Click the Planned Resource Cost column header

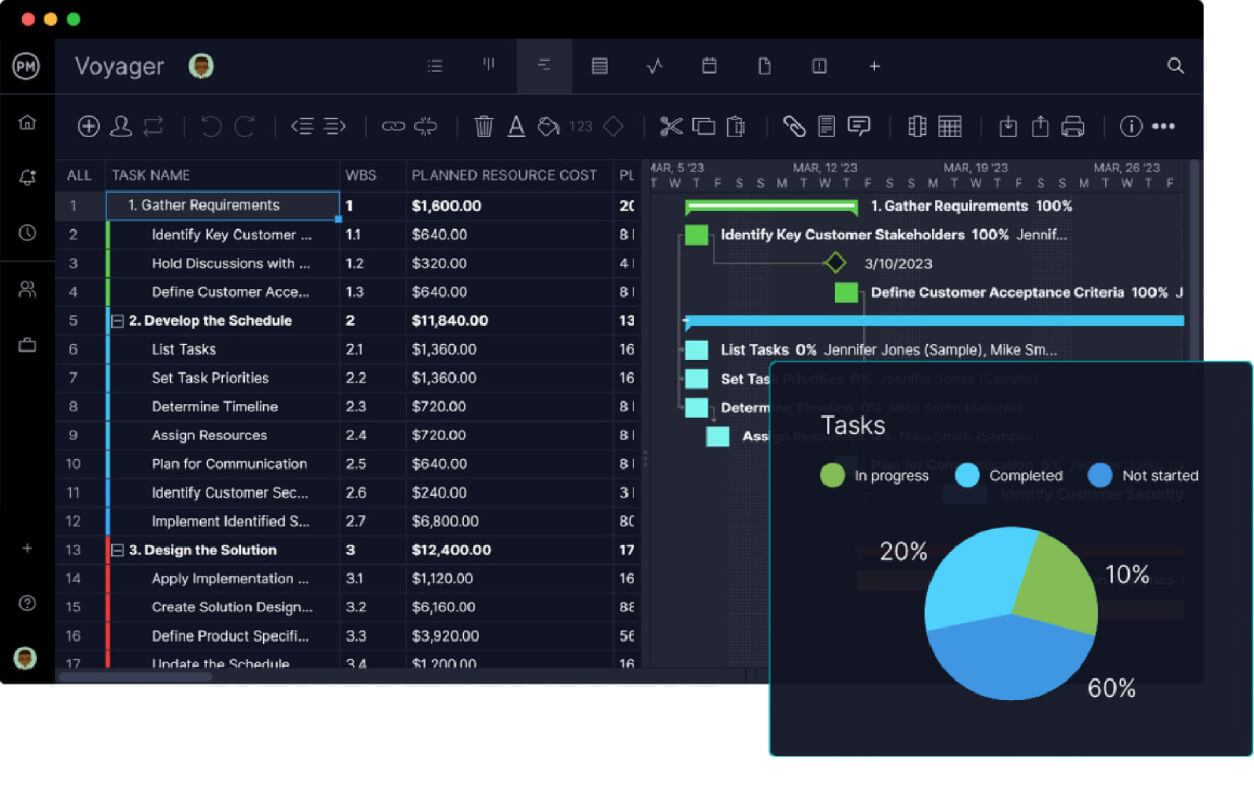point(504,175)
